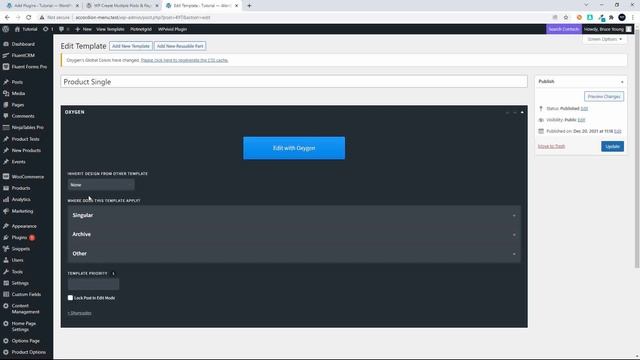The image size is (640, 360).
Task: Open Inherit design template dropdown
Action: click(101, 185)
